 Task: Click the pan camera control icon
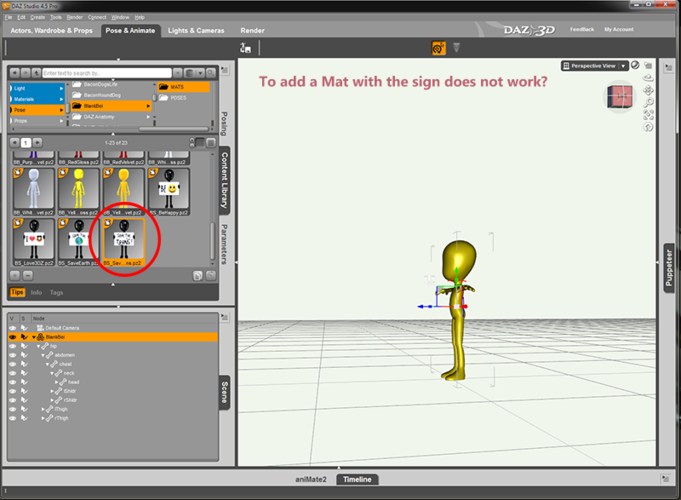tap(648, 90)
